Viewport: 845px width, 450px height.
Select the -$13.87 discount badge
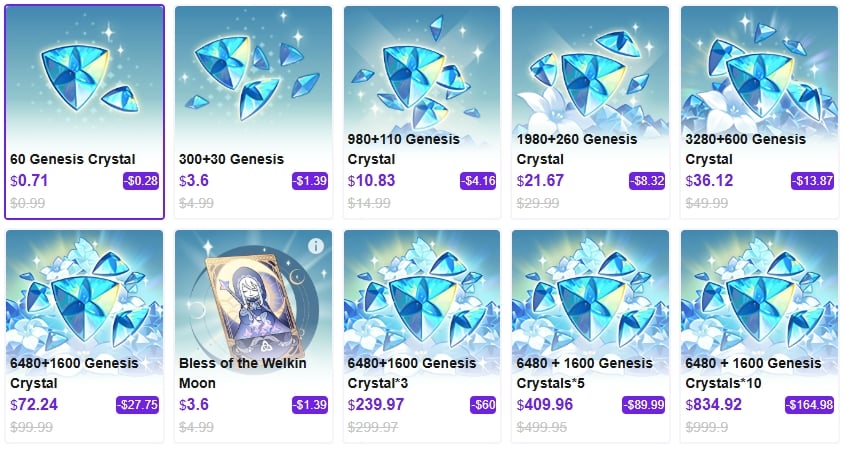(x=812, y=181)
